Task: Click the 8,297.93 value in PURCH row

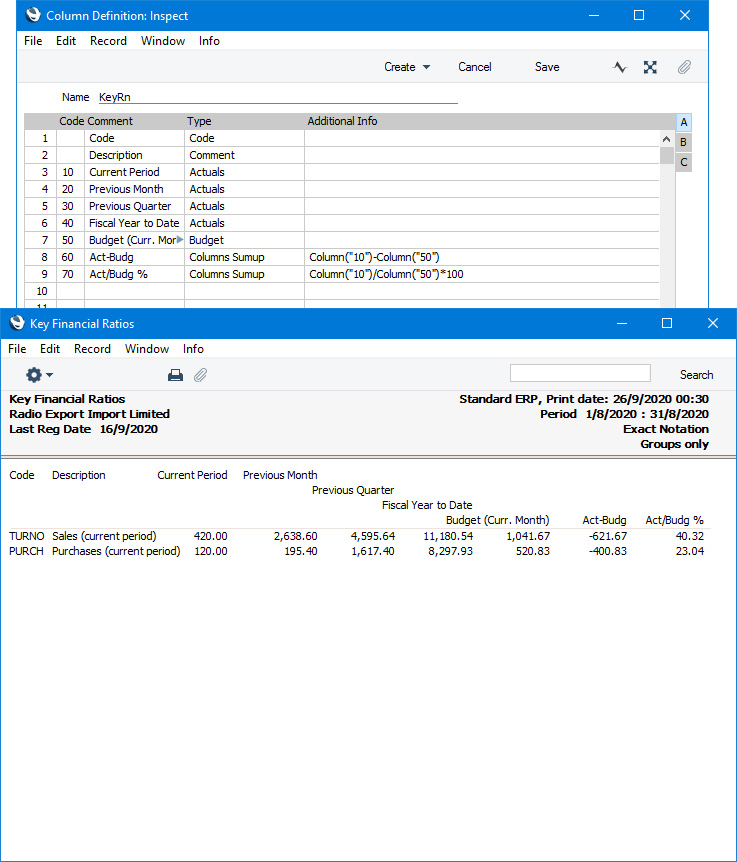Action: 450,551
